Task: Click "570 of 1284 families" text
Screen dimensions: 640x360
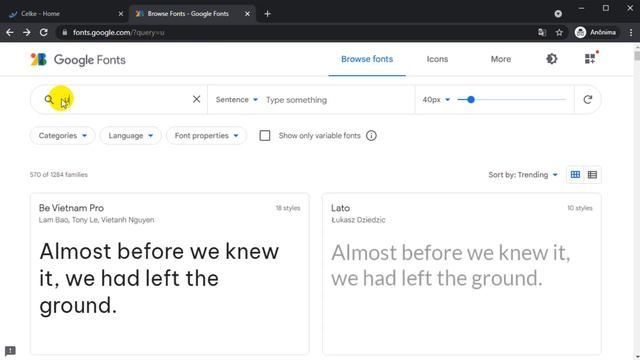Action: (59, 175)
